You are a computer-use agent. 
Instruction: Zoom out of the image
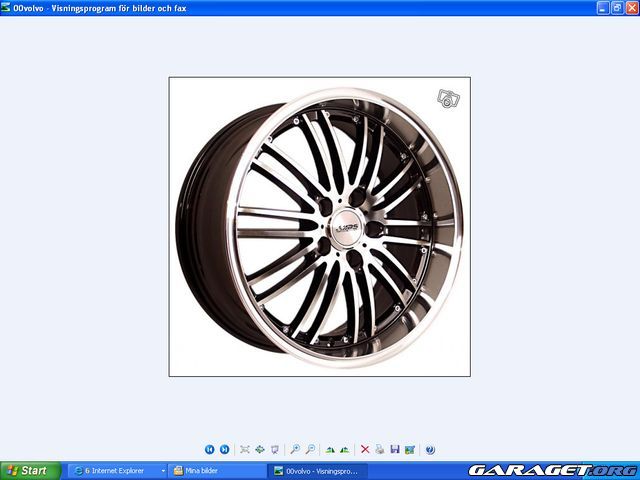(310, 449)
